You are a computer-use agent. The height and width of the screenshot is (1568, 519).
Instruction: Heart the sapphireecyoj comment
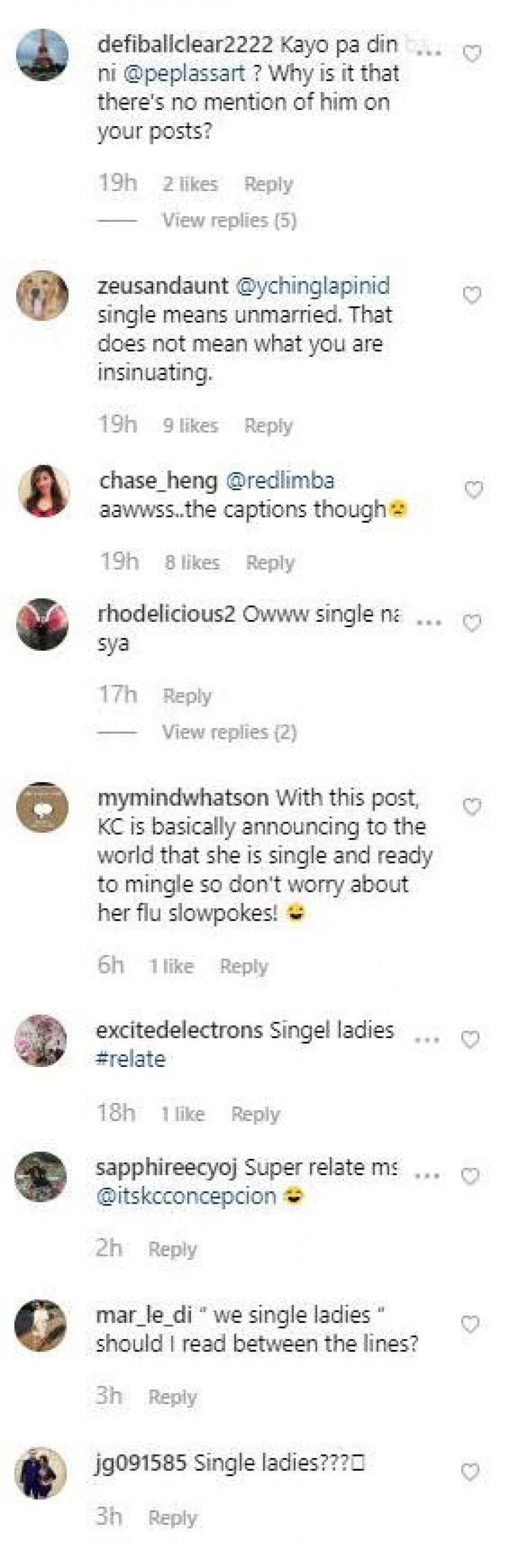point(470,1177)
